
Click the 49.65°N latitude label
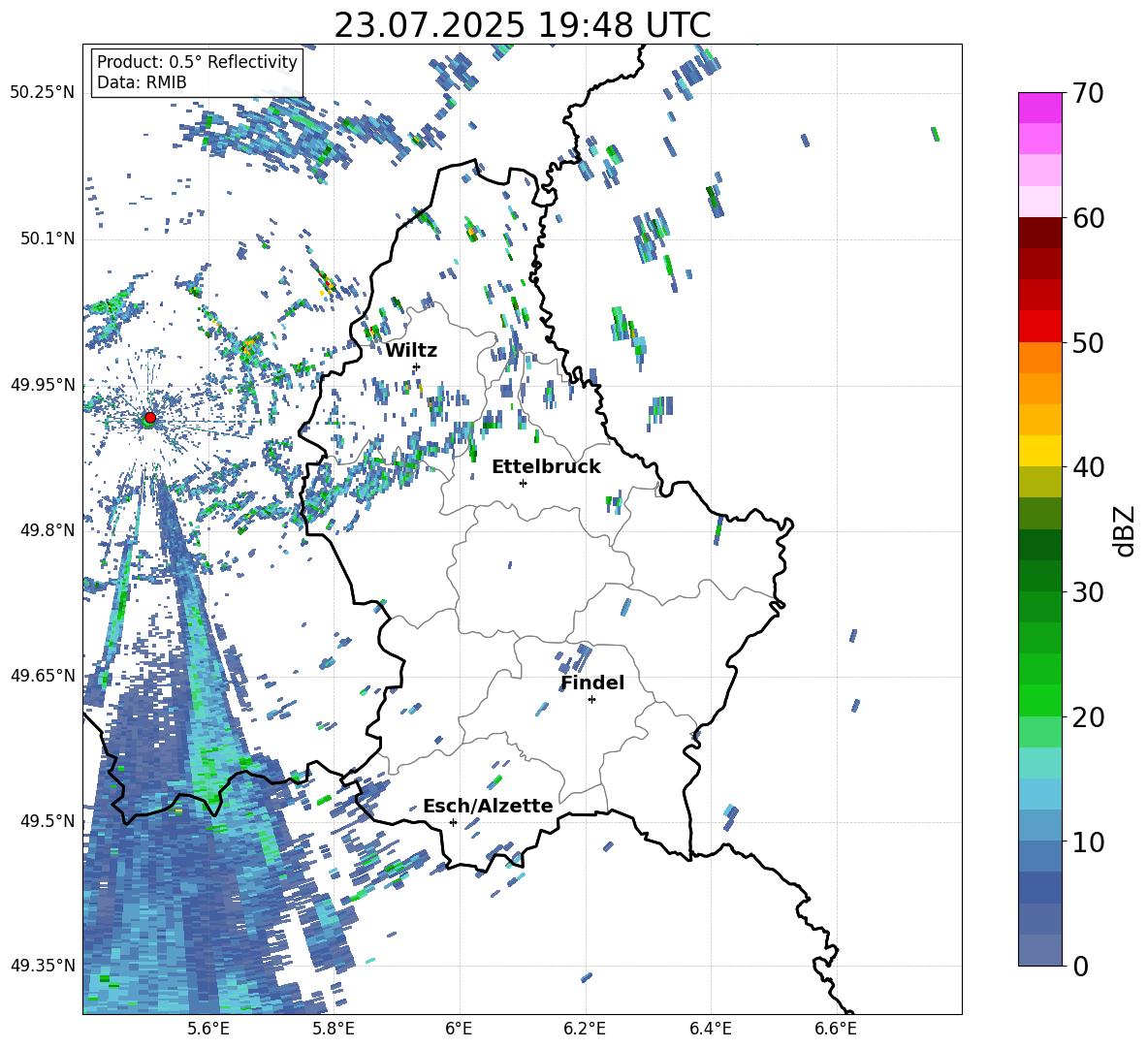point(42,675)
